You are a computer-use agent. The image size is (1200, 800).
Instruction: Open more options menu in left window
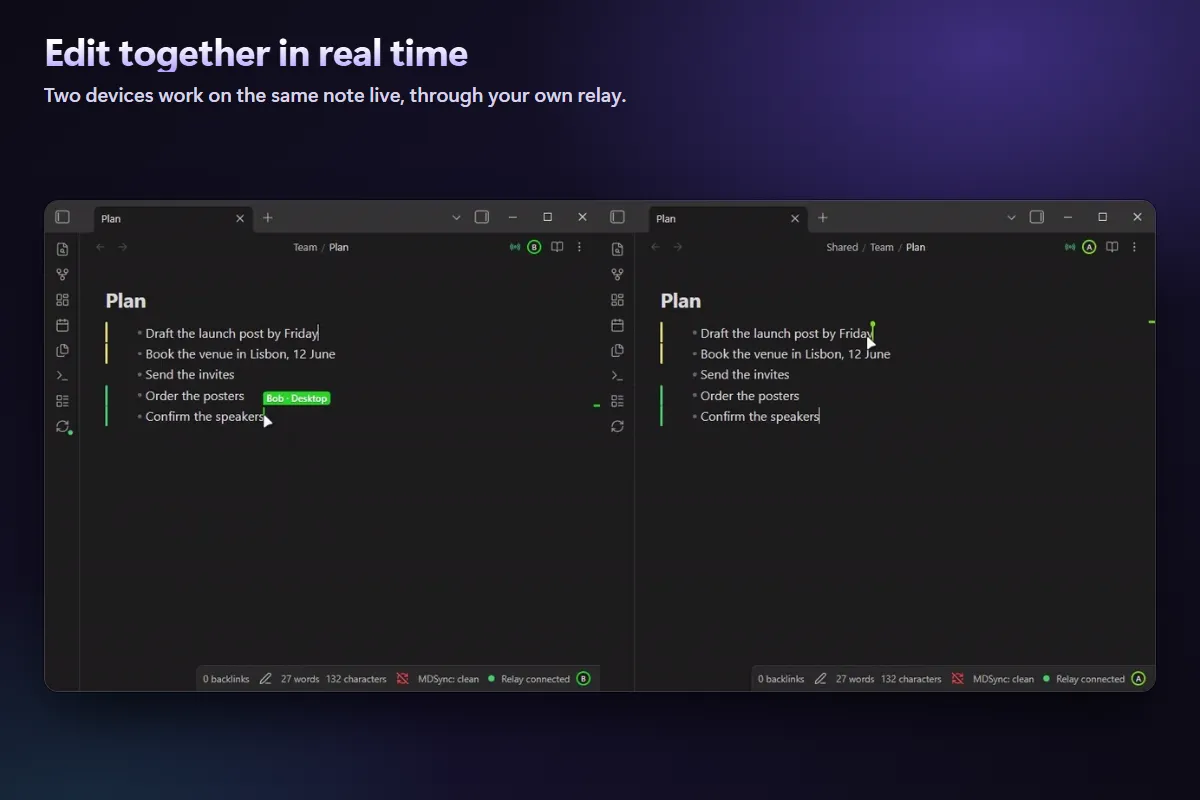pyautogui.click(x=580, y=247)
